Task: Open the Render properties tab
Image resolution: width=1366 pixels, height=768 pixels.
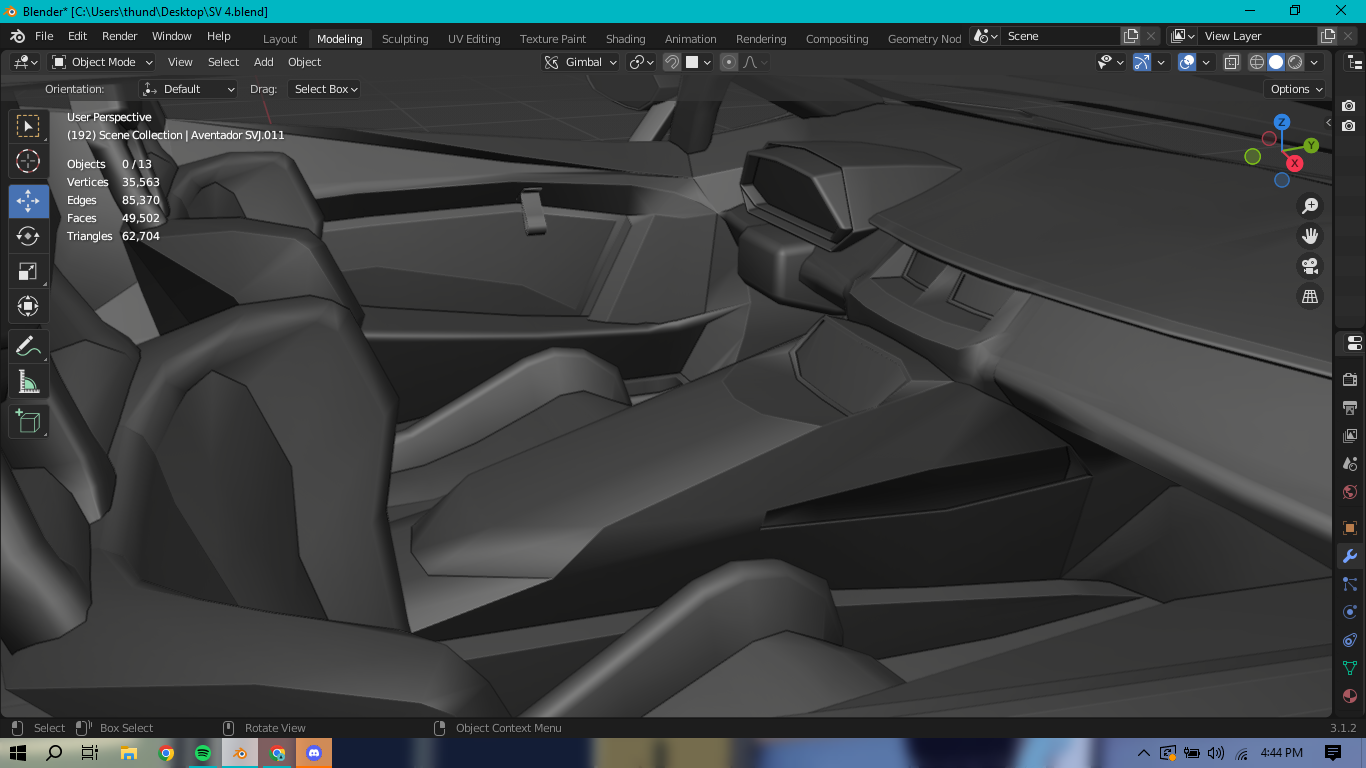Action: coord(1350,380)
